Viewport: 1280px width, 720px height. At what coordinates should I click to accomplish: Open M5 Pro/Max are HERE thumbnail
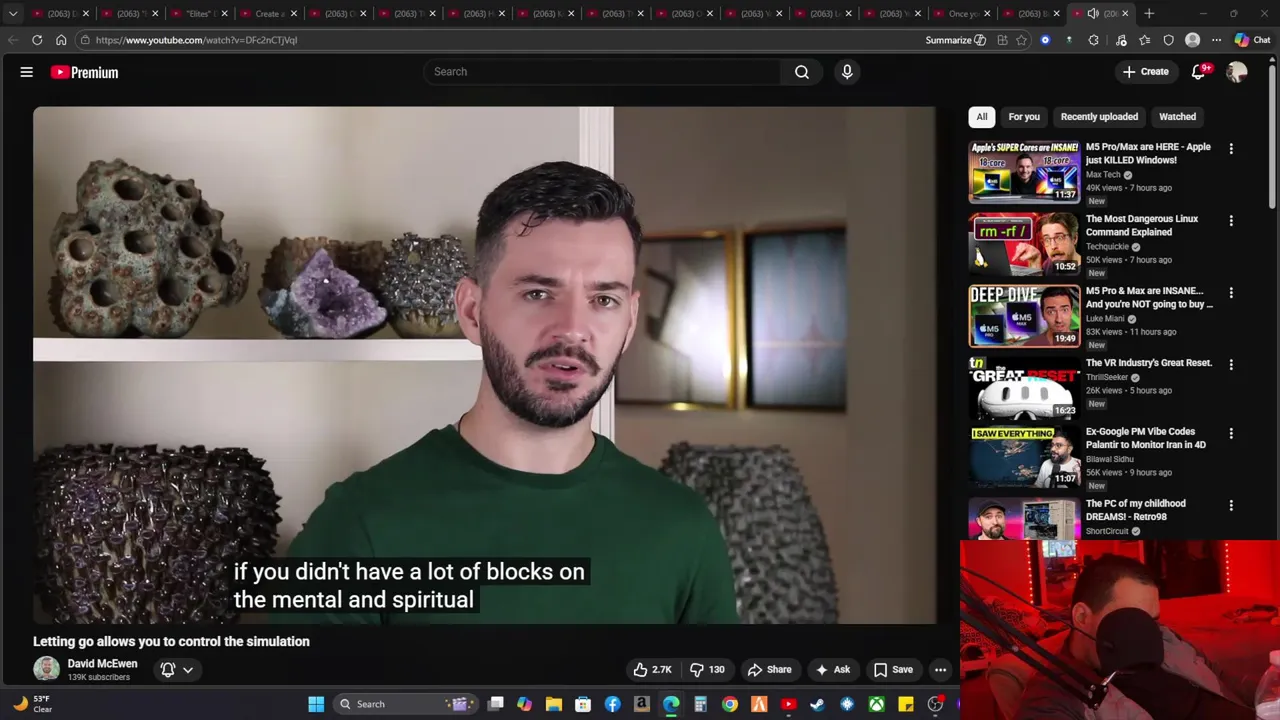click(1024, 171)
